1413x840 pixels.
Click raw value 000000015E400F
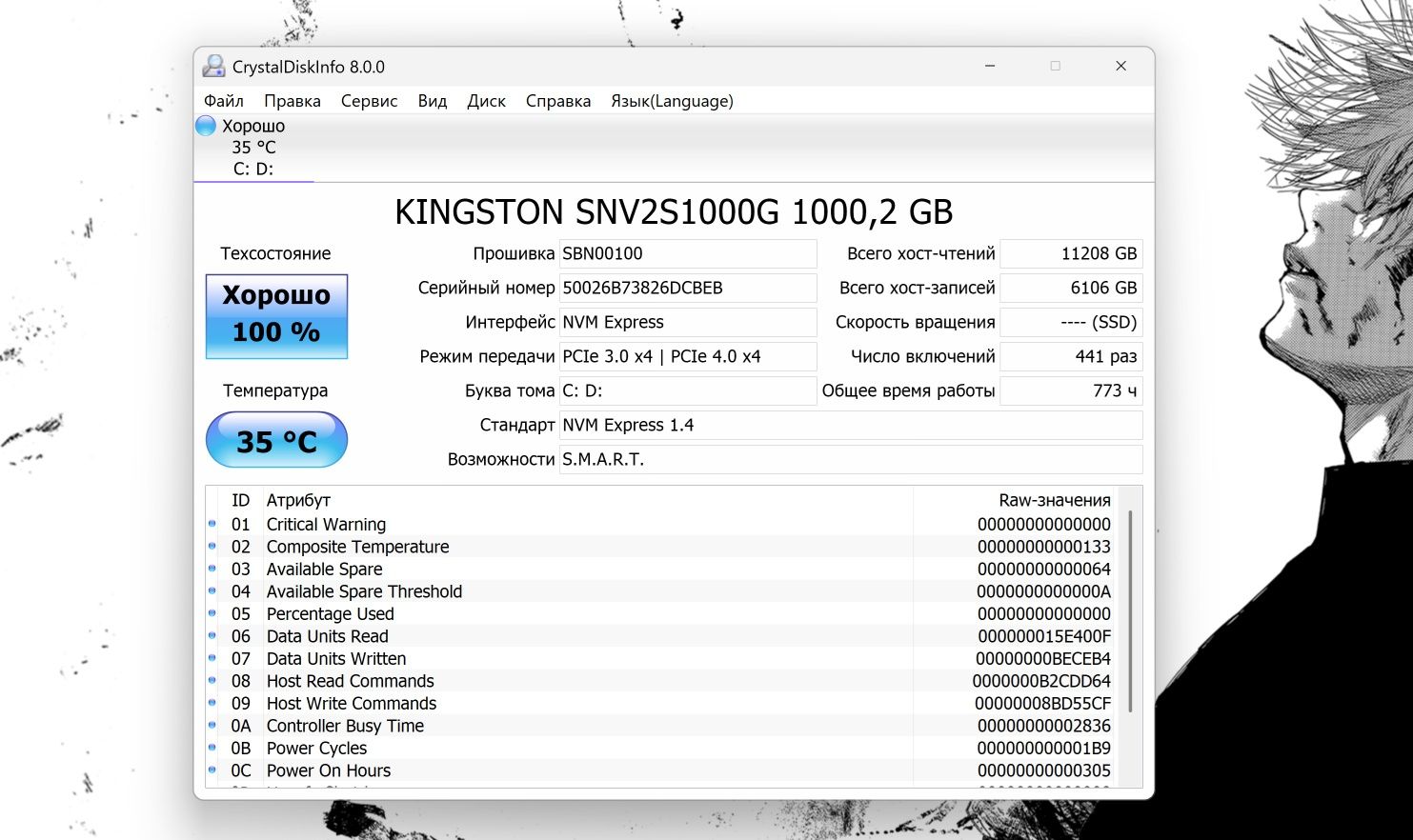(1044, 636)
